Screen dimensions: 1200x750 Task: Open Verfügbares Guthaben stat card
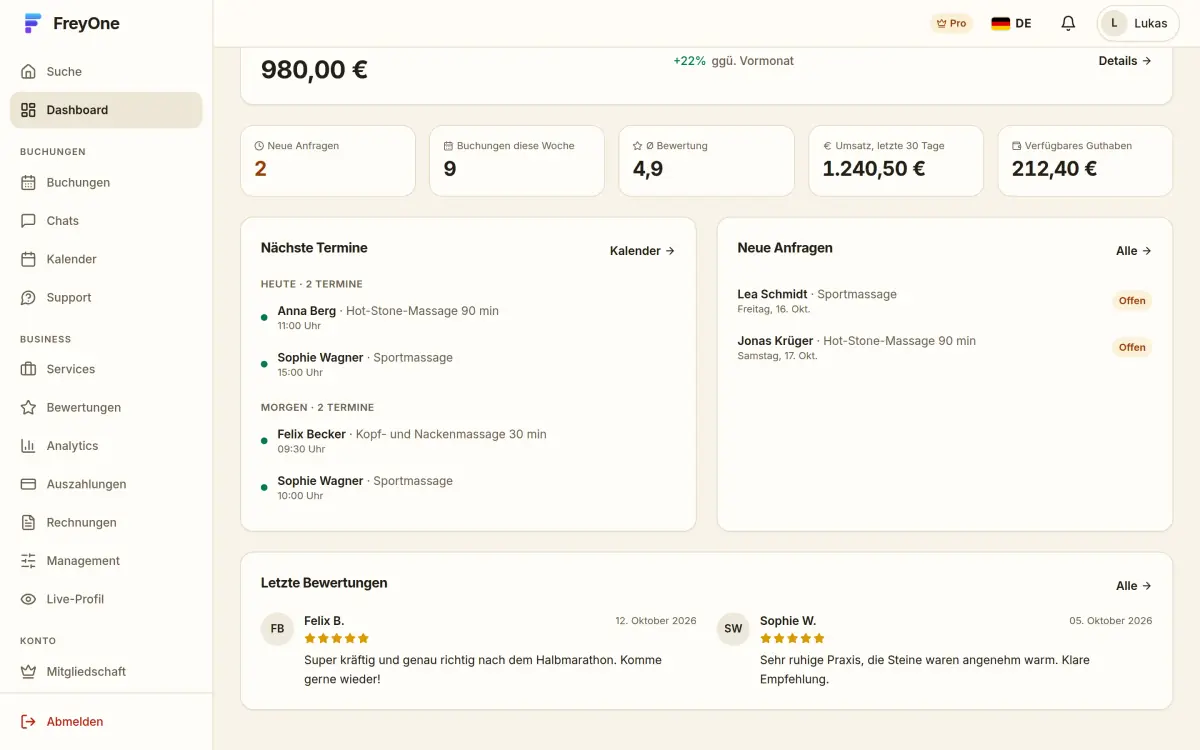tap(1085, 161)
